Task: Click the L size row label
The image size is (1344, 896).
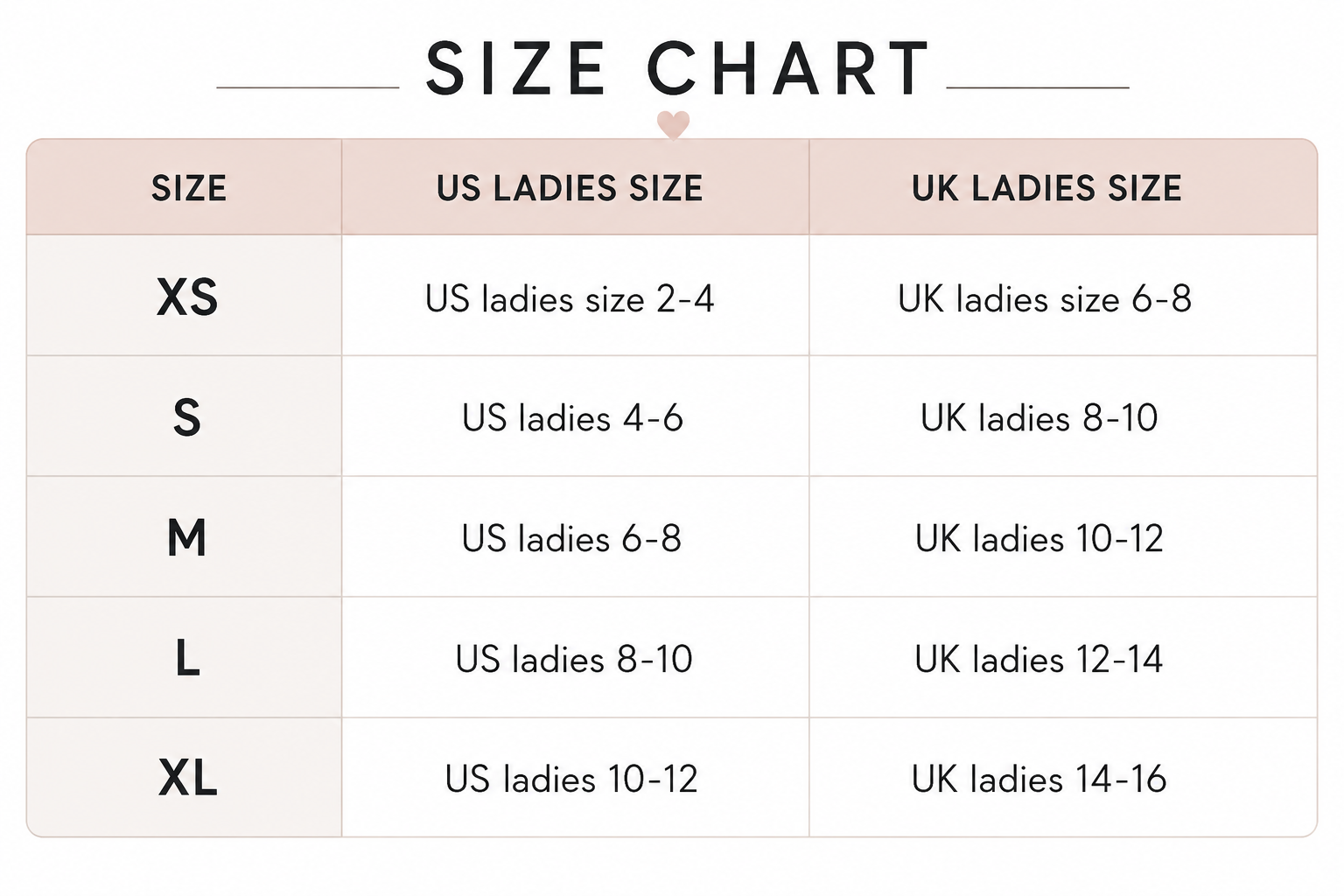Action: click(187, 658)
